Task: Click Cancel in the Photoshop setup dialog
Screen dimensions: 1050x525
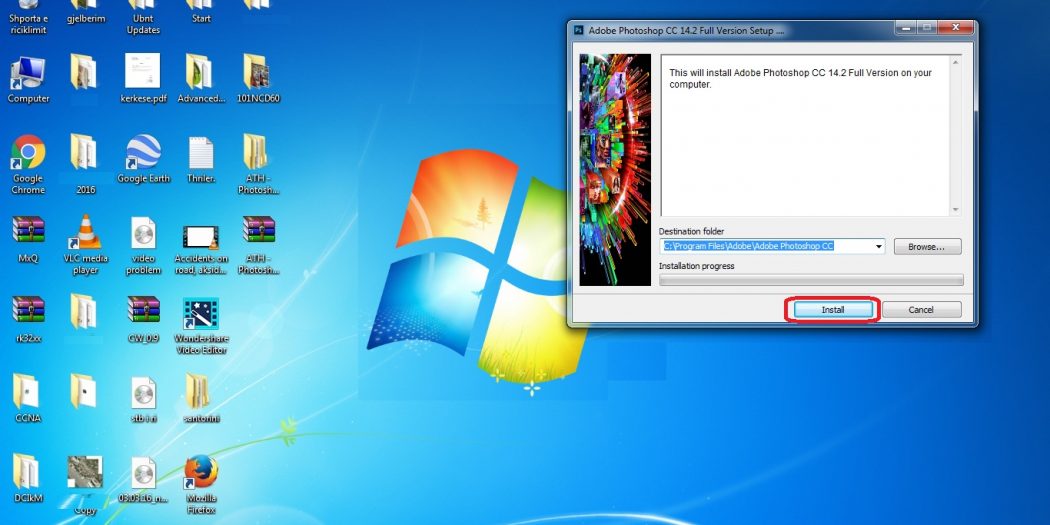Action: pyautogui.click(x=921, y=309)
